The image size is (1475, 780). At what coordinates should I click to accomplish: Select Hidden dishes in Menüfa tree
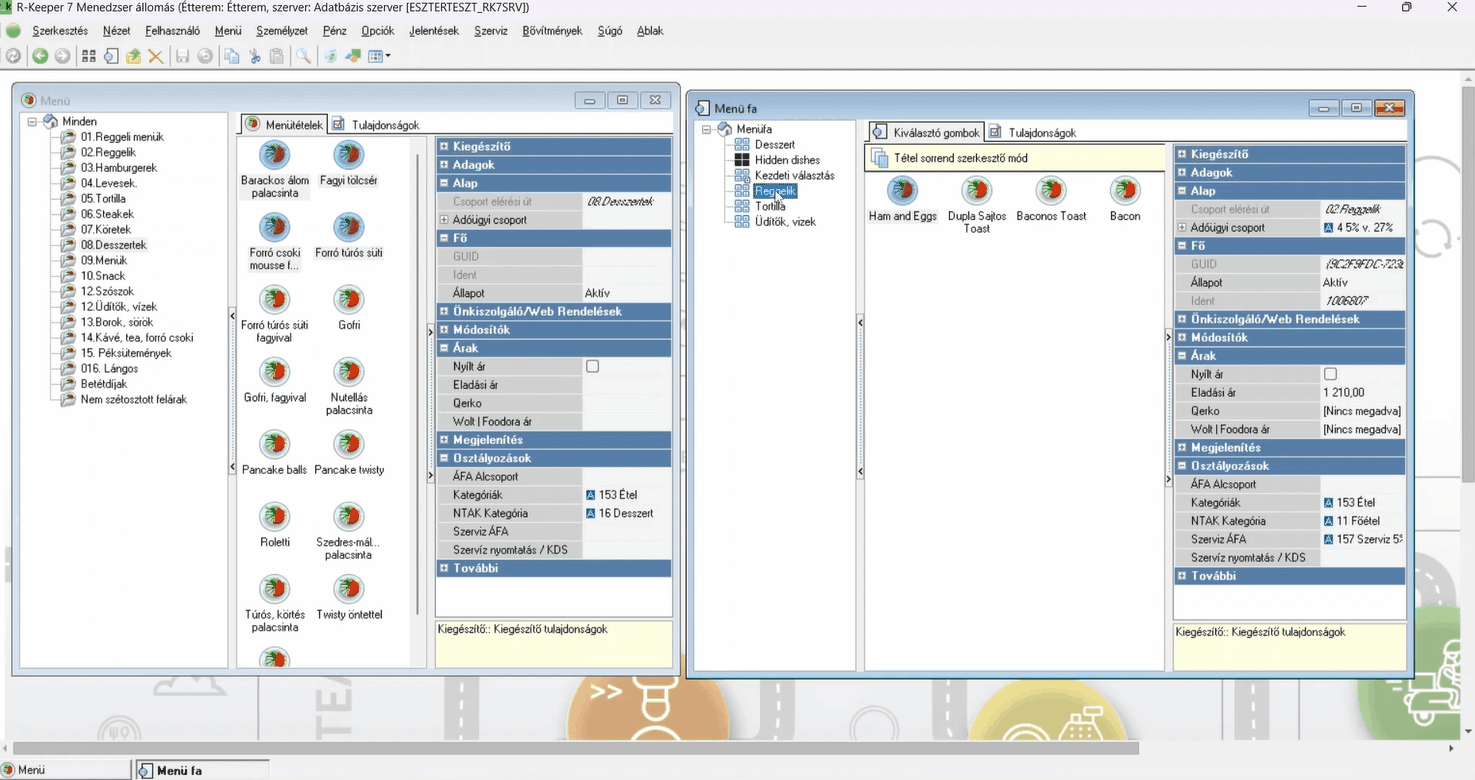pos(787,160)
